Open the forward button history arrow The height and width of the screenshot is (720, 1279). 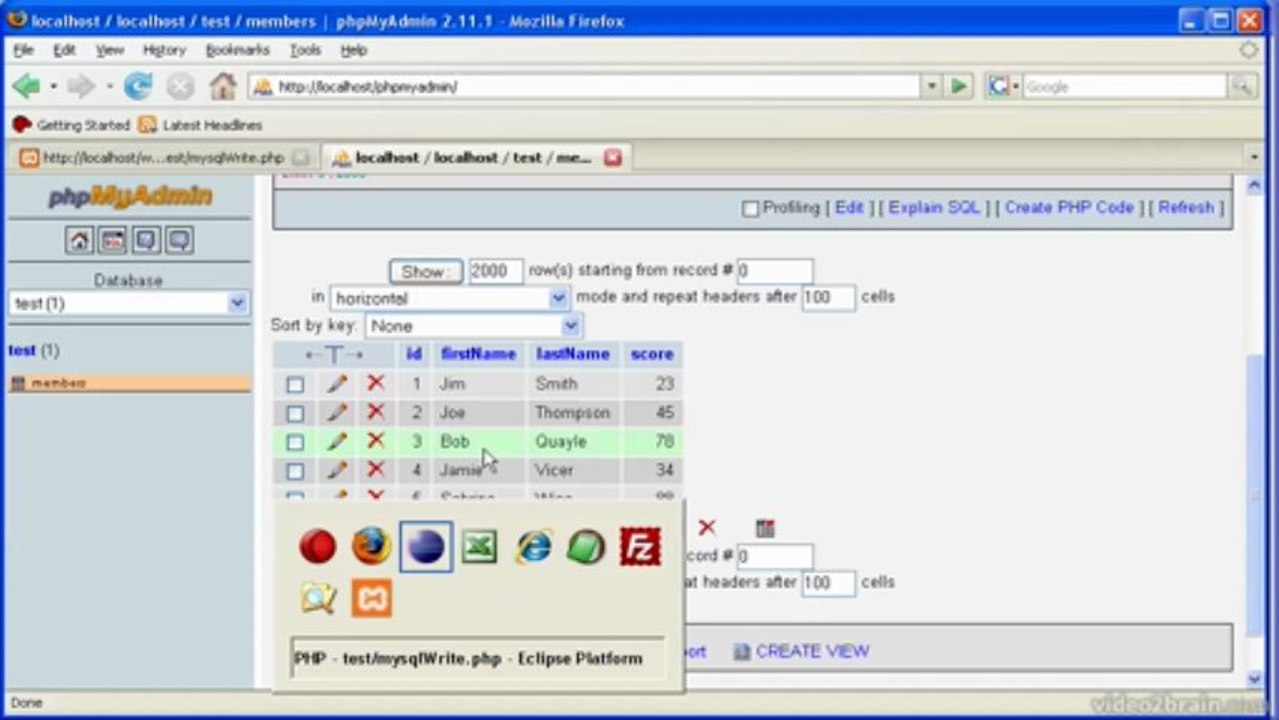pyautogui.click(x=109, y=87)
